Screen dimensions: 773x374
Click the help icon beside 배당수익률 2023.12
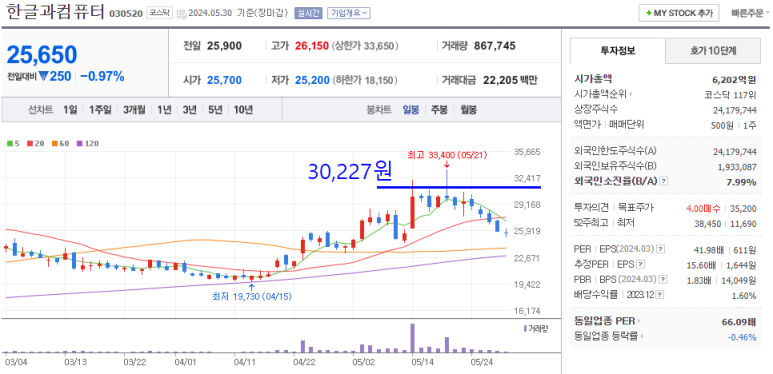coord(660,295)
